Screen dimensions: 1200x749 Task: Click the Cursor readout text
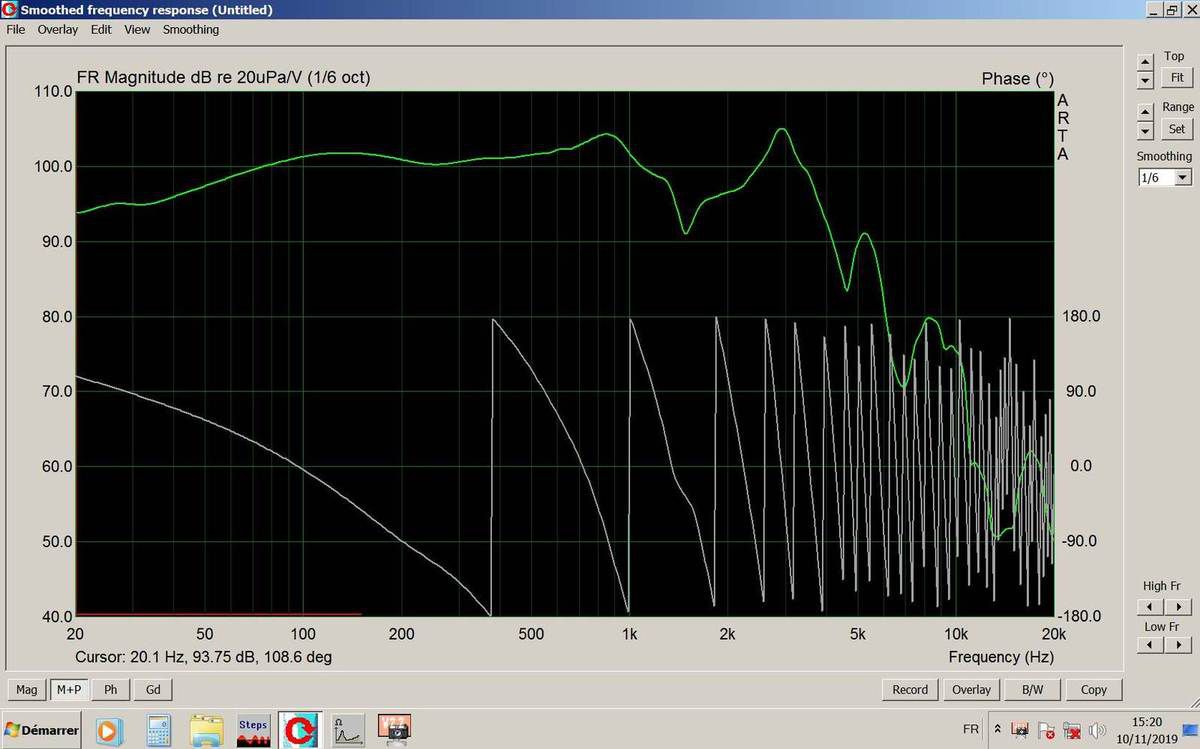204,657
